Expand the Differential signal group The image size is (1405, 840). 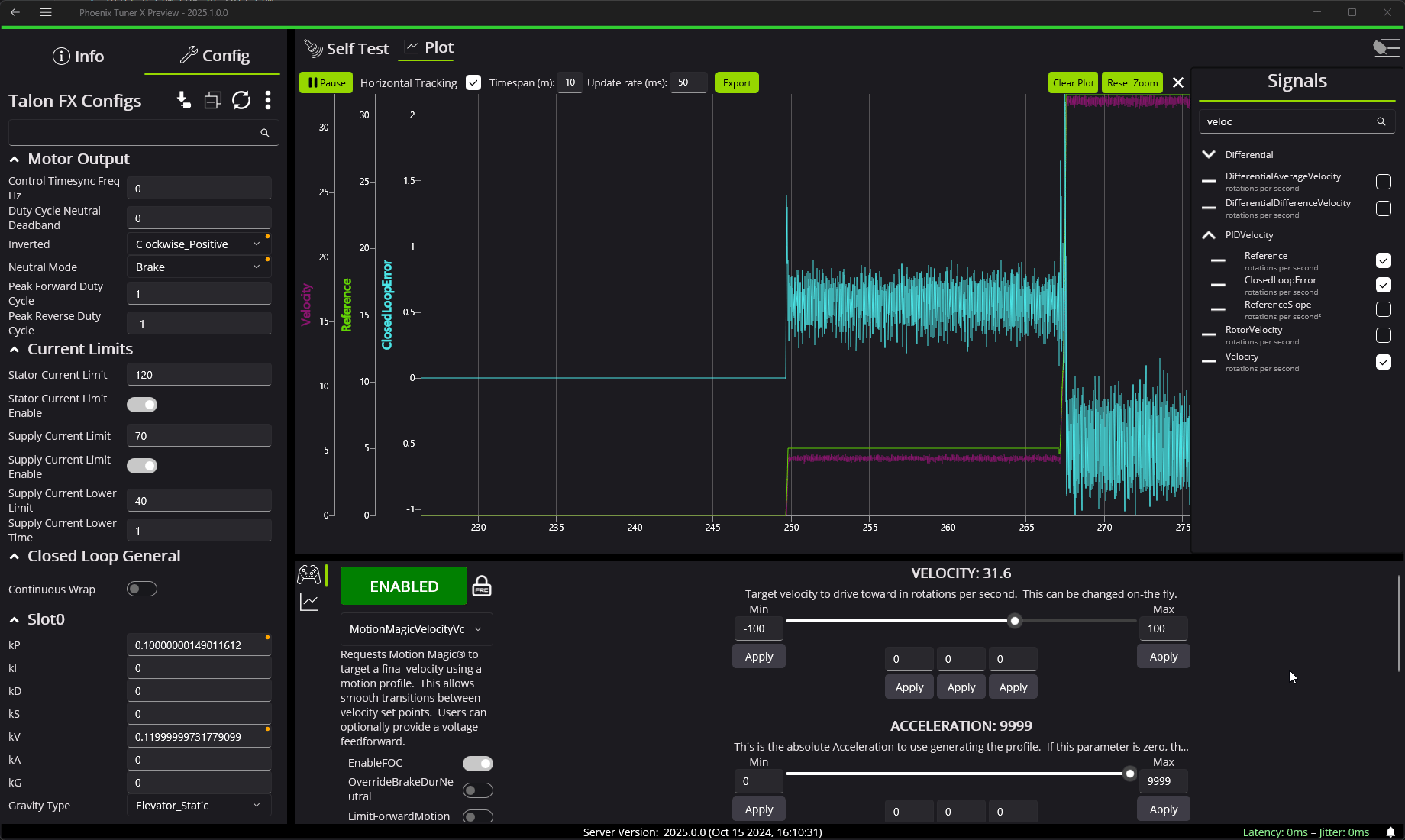1209,154
